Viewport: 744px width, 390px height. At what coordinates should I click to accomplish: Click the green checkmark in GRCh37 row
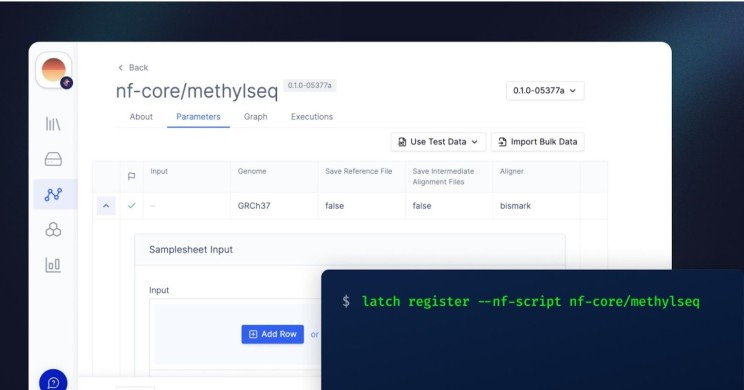click(x=131, y=205)
